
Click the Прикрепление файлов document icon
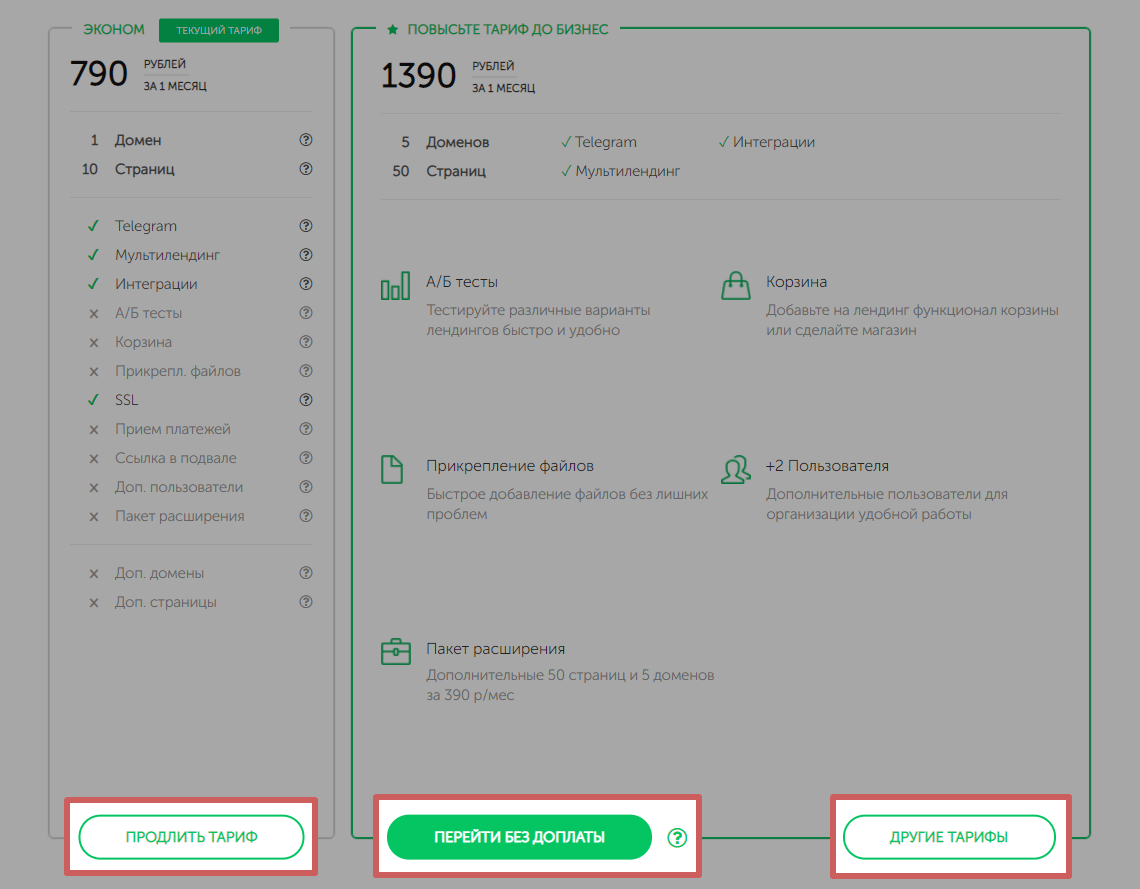pos(392,470)
